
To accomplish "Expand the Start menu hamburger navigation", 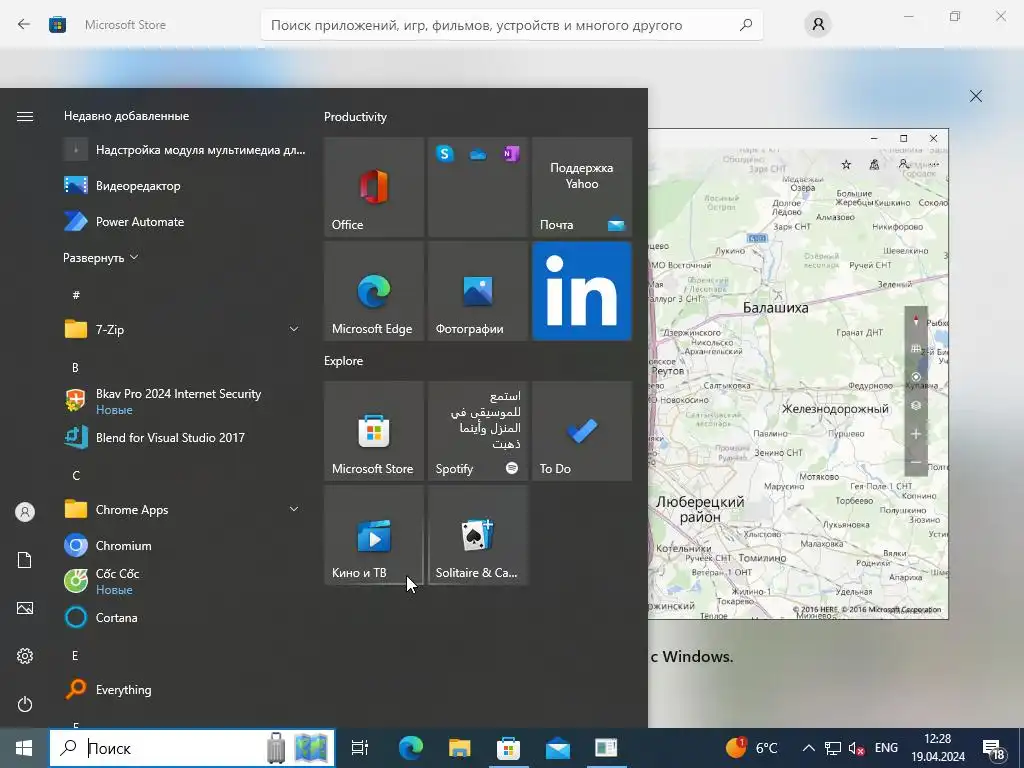I will [25, 116].
